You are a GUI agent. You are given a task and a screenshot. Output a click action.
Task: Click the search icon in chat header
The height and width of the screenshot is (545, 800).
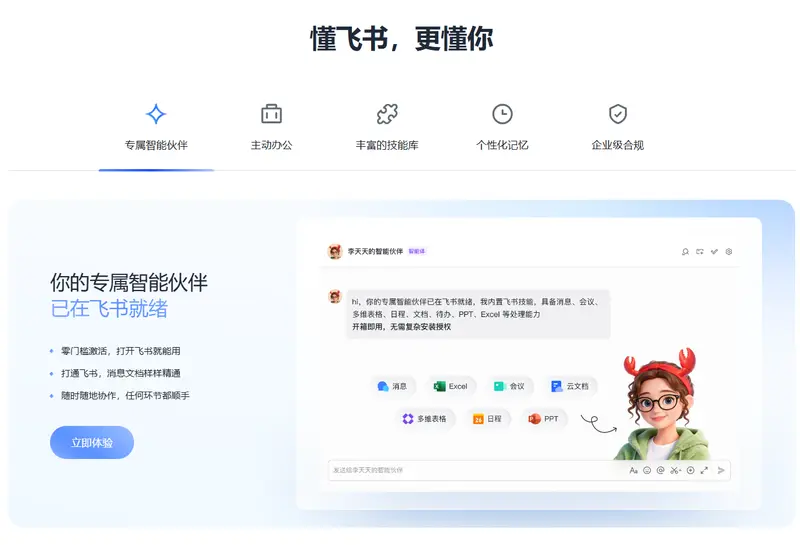pyautogui.click(x=685, y=252)
